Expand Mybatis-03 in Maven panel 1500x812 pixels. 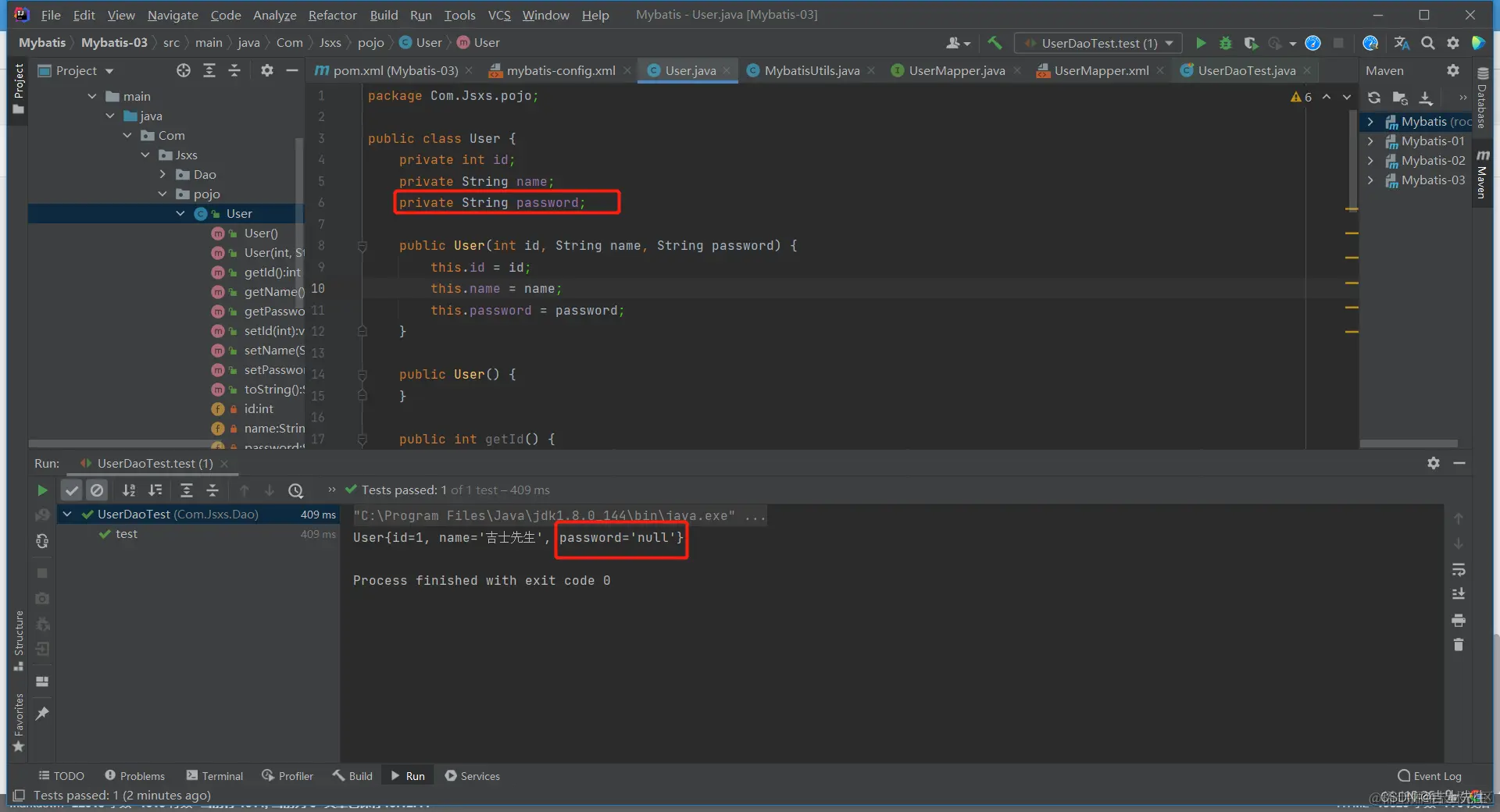coord(1370,180)
